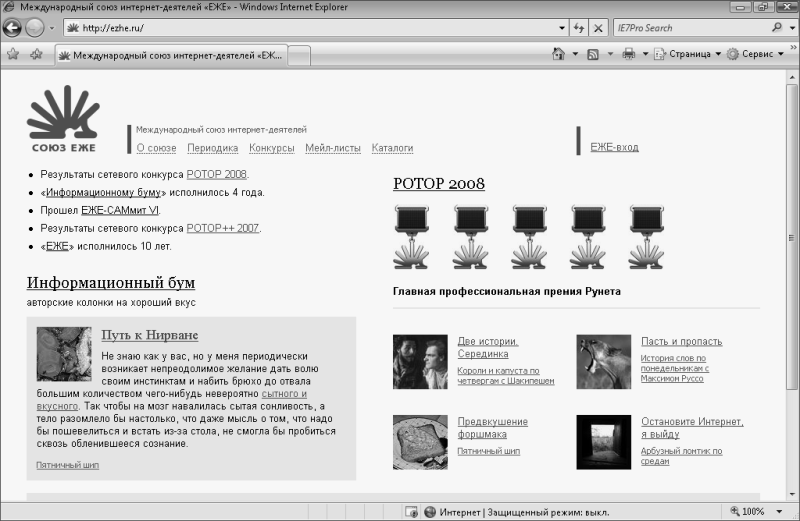Open the Конкурсы link

[271, 148]
